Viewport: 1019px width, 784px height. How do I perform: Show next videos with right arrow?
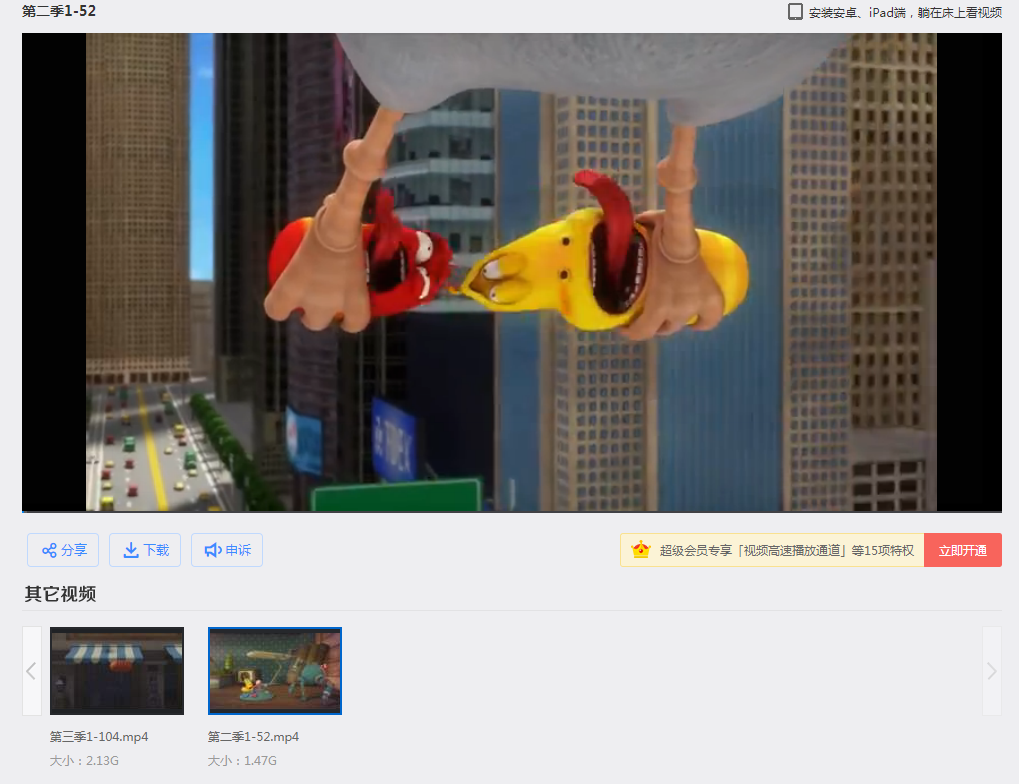(991, 671)
